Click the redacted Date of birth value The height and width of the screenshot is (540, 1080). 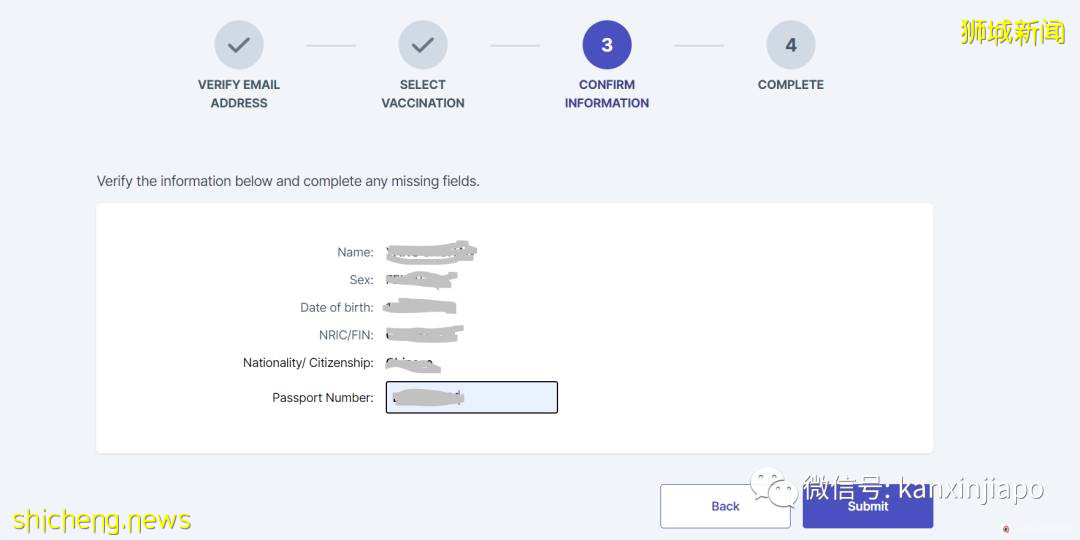(421, 307)
